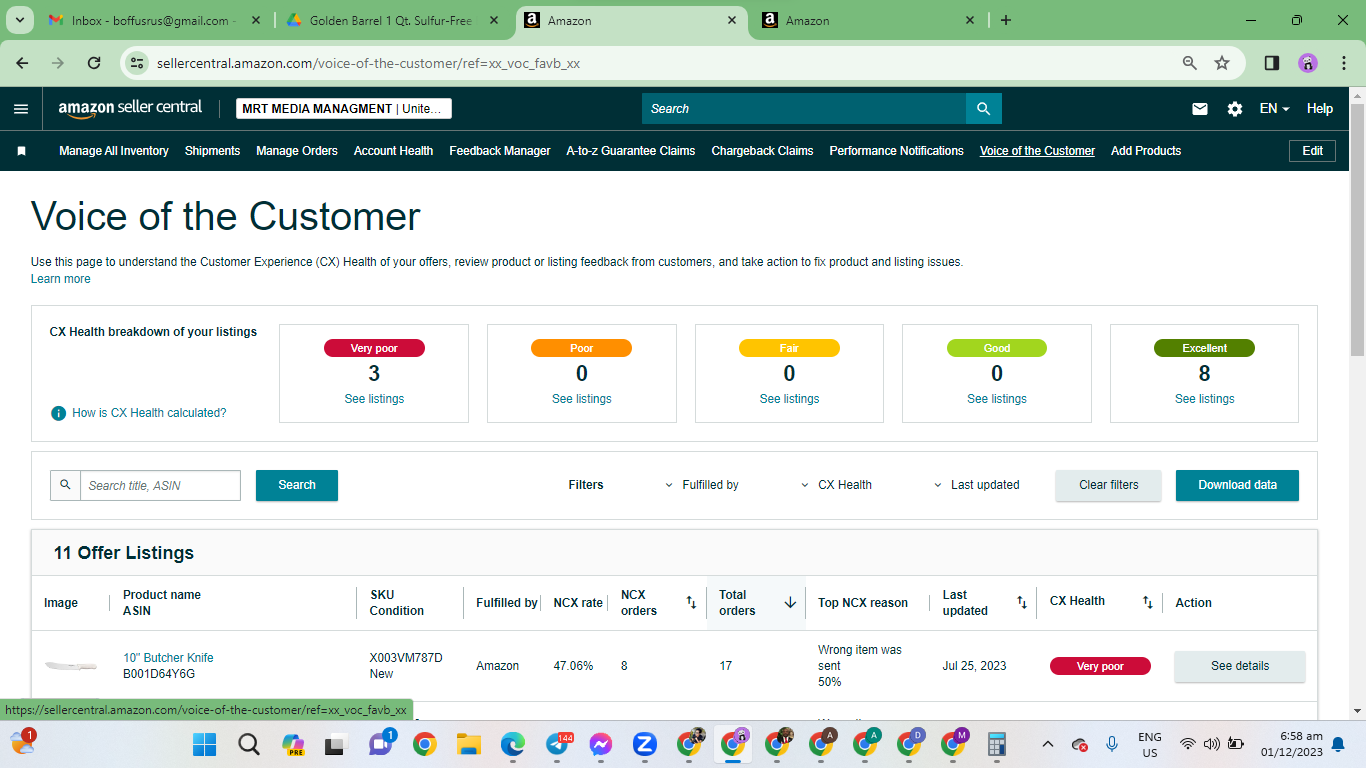Screen dimensions: 1366x768
Task: Open Telegram from the taskbar
Action: click(557, 745)
